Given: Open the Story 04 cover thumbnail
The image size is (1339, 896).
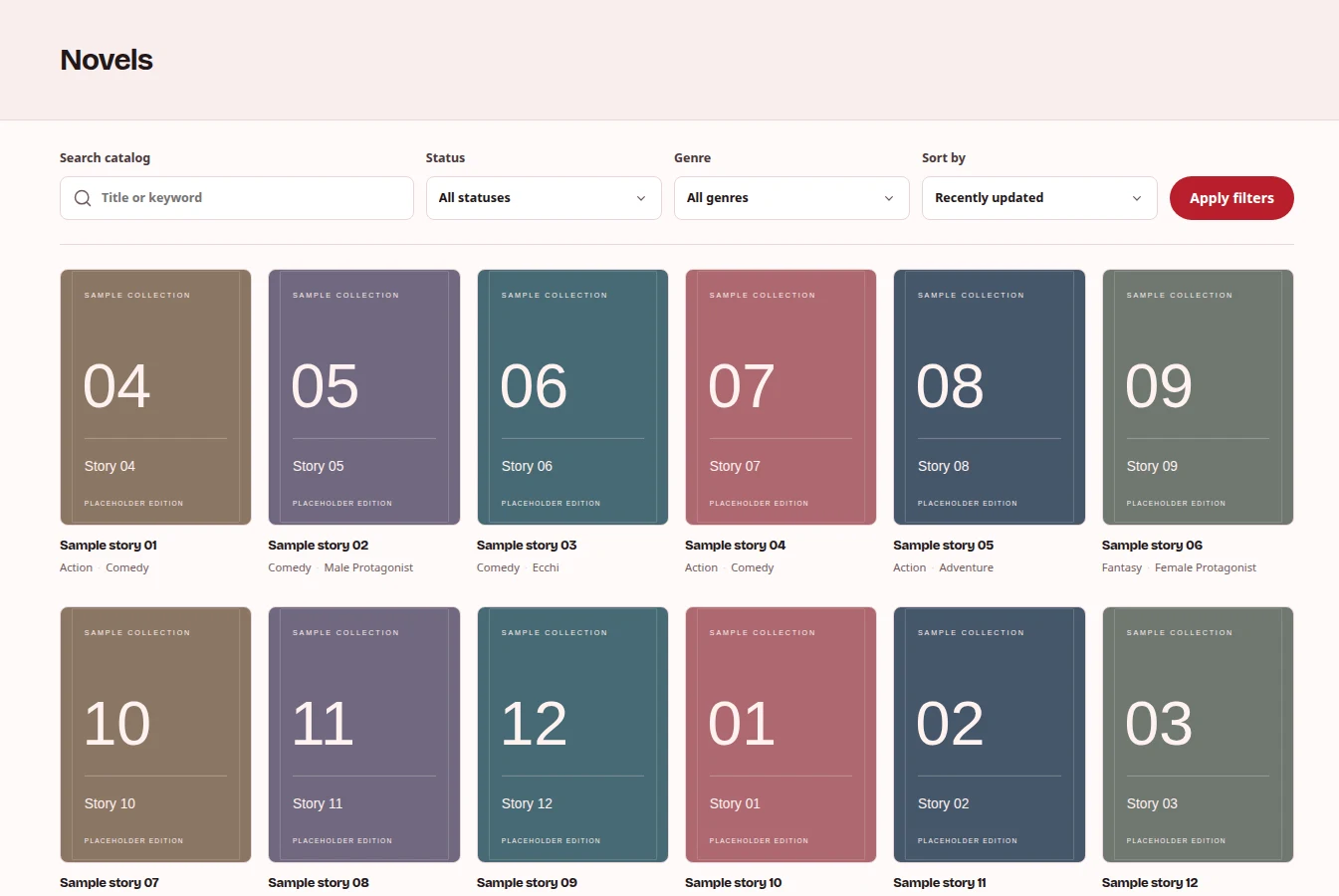Looking at the screenshot, I should point(155,397).
